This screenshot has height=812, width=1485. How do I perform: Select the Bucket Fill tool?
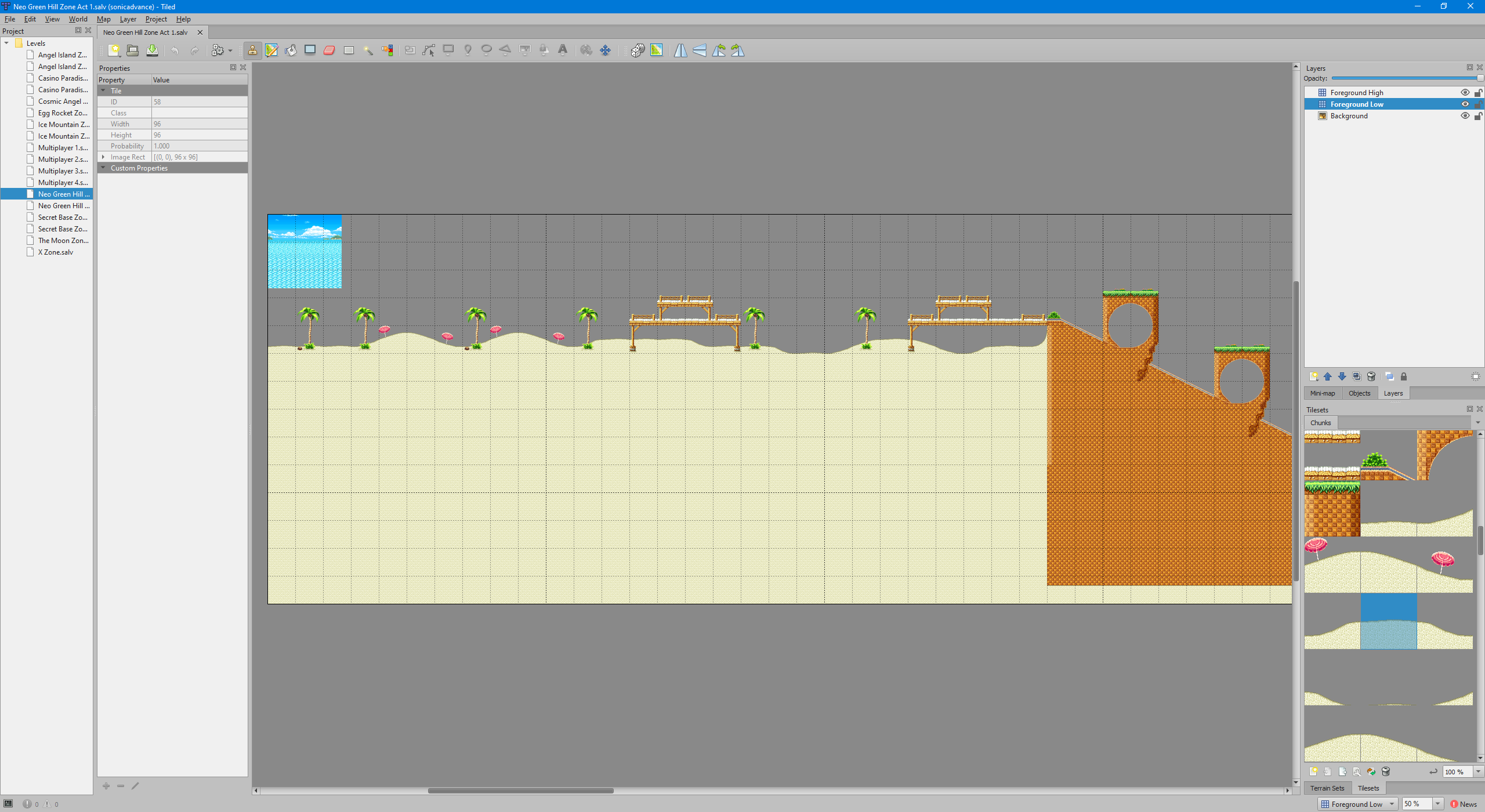(291, 50)
